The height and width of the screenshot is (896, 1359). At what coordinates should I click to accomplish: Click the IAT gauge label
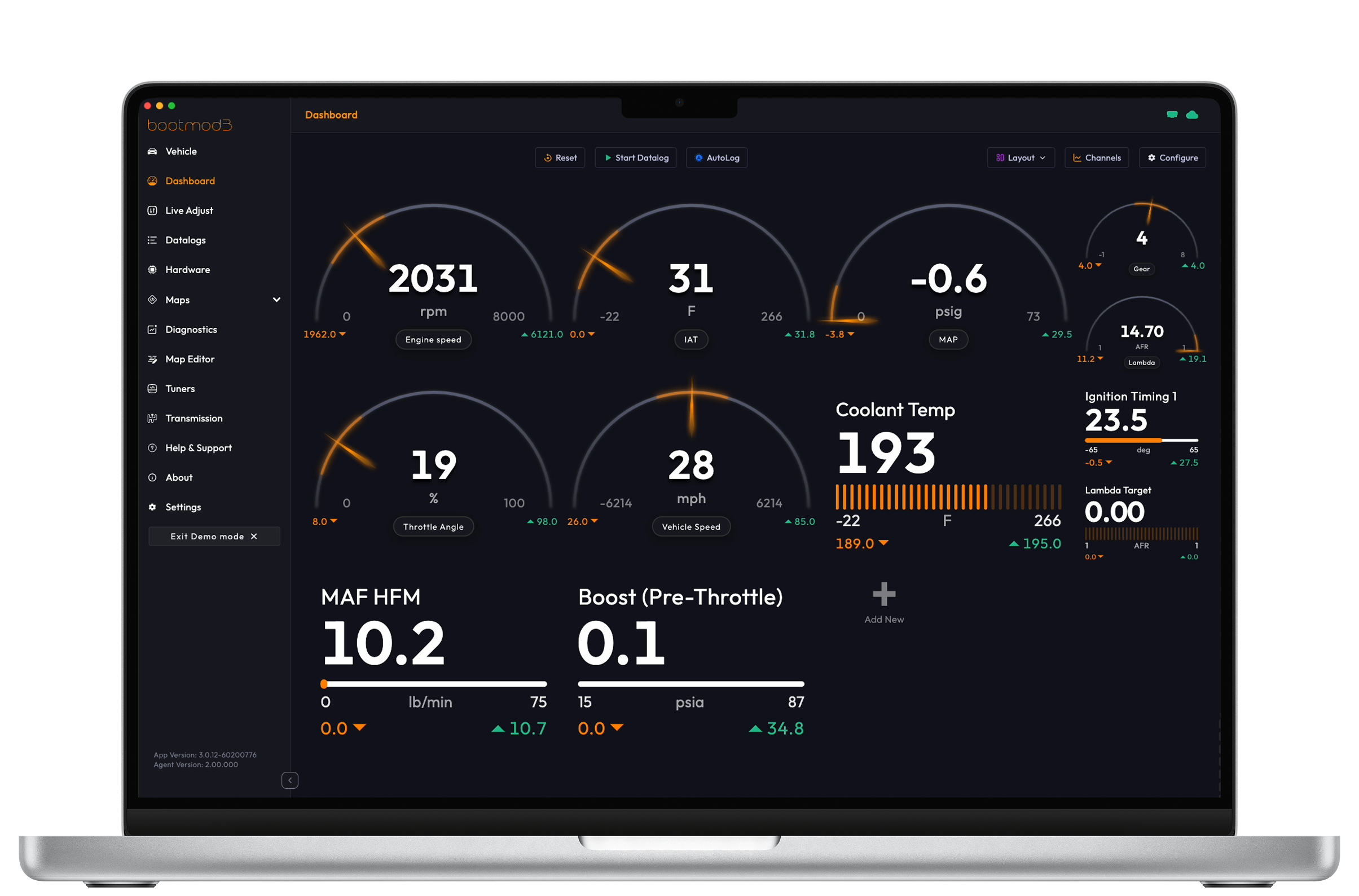click(x=692, y=340)
